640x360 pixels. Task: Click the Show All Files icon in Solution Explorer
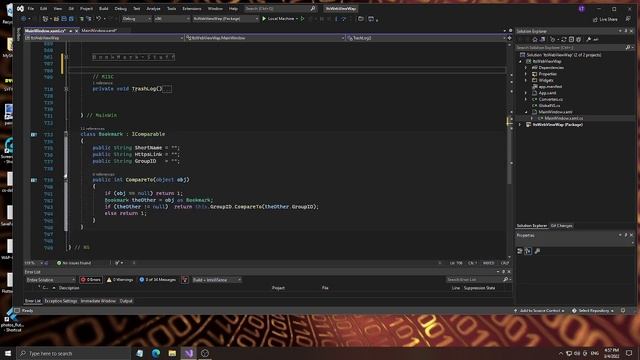(578, 40)
